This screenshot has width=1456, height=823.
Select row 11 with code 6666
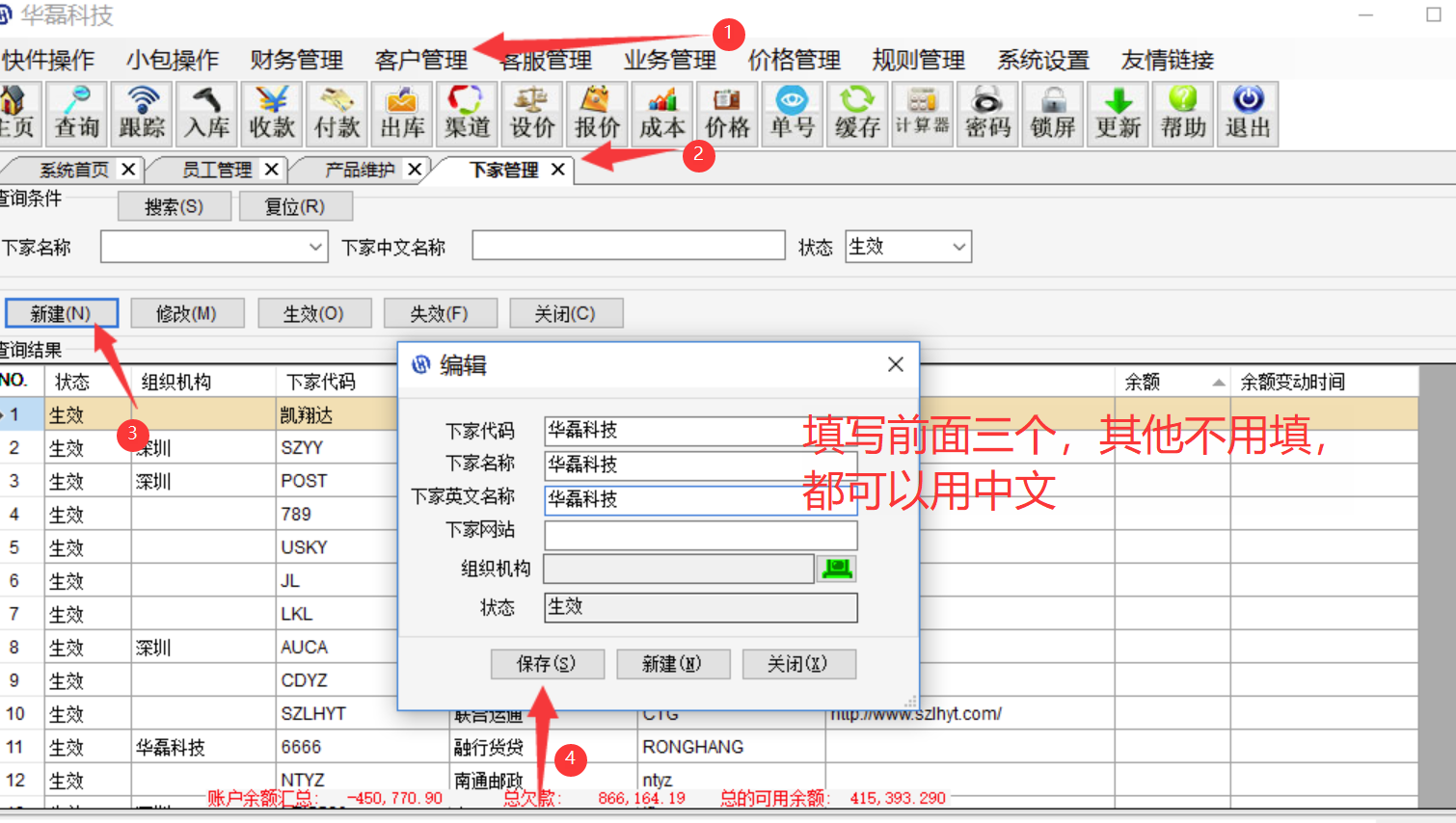pos(301,747)
